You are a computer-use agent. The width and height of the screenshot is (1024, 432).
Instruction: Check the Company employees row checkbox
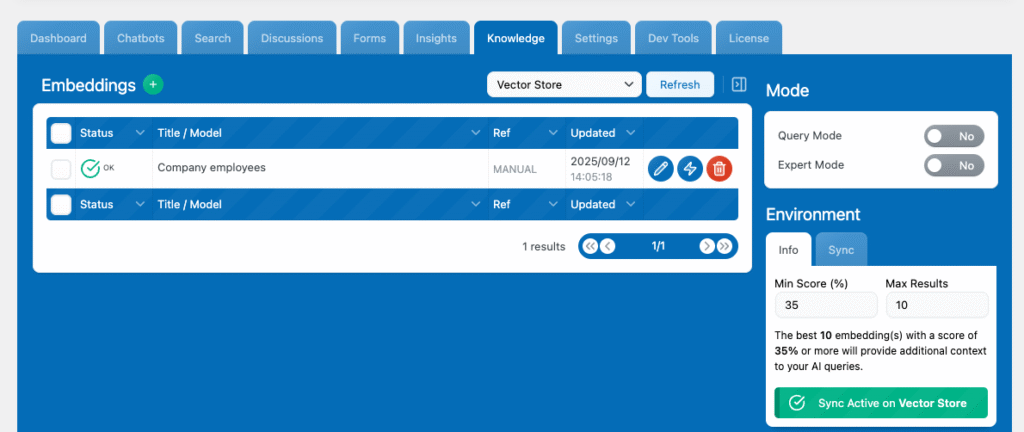tap(61, 169)
